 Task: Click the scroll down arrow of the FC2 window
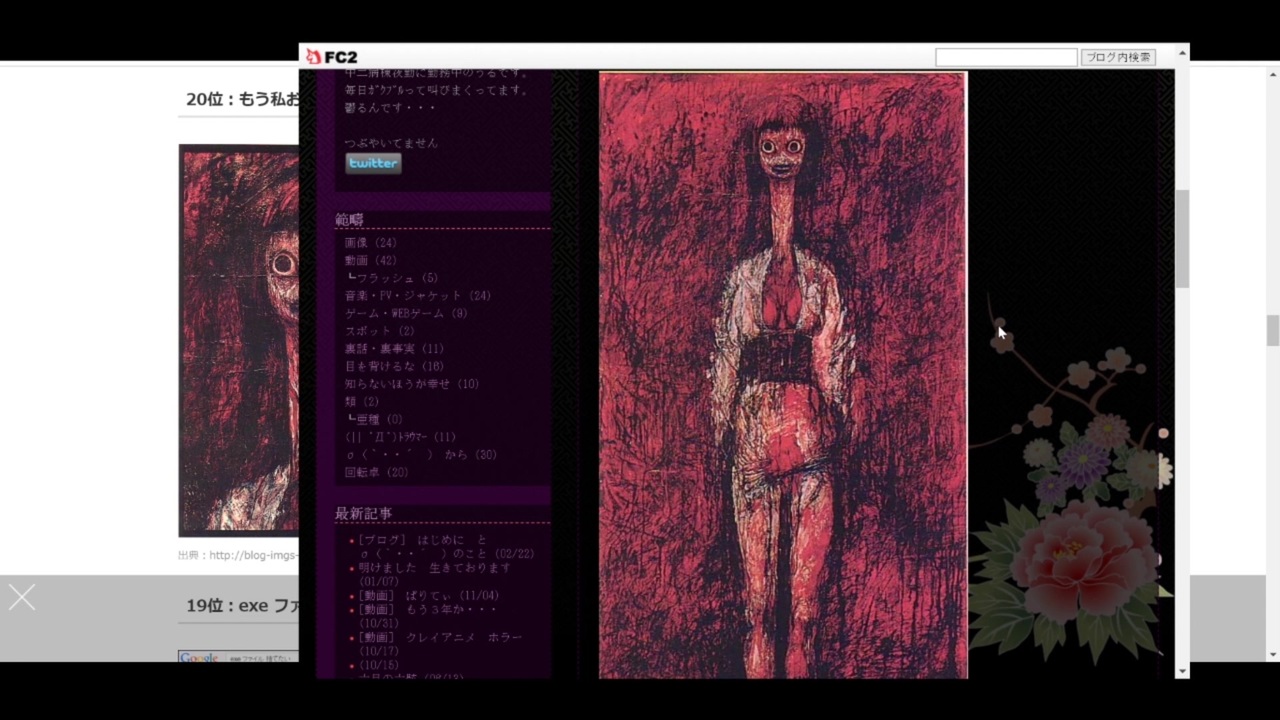(1183, 671)
